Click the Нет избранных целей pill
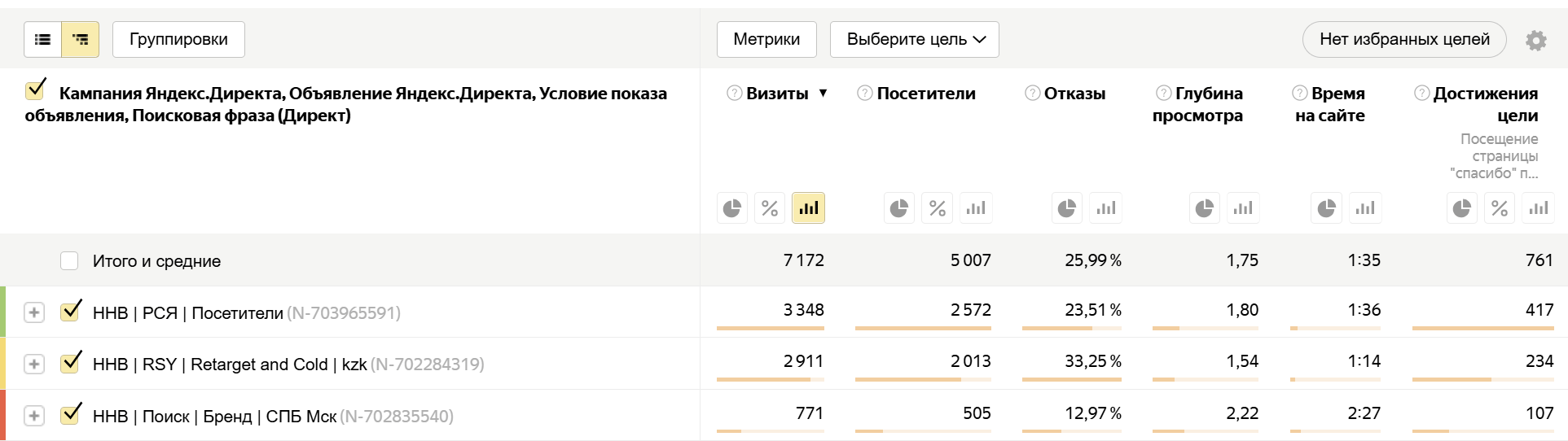This screenshot has height=441, width=1568. click(x=1403, y=39)
